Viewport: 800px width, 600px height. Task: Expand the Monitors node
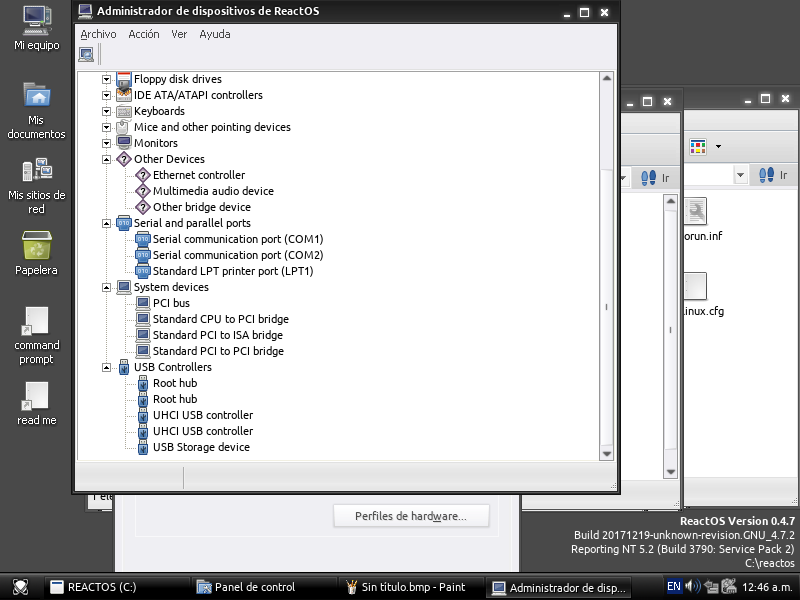(106, 143)
